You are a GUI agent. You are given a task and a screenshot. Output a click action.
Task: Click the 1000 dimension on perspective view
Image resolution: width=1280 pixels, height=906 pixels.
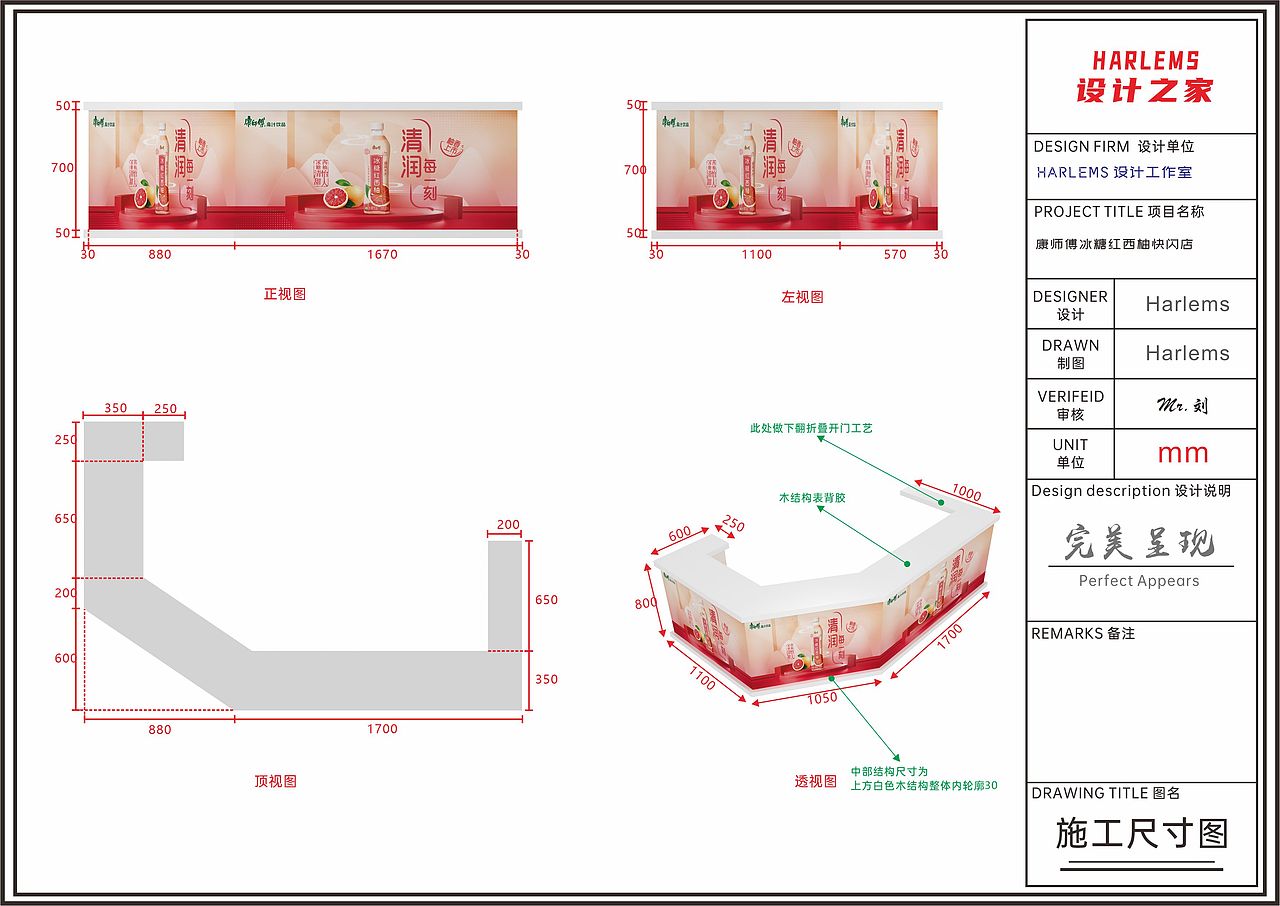coord(966,492)
